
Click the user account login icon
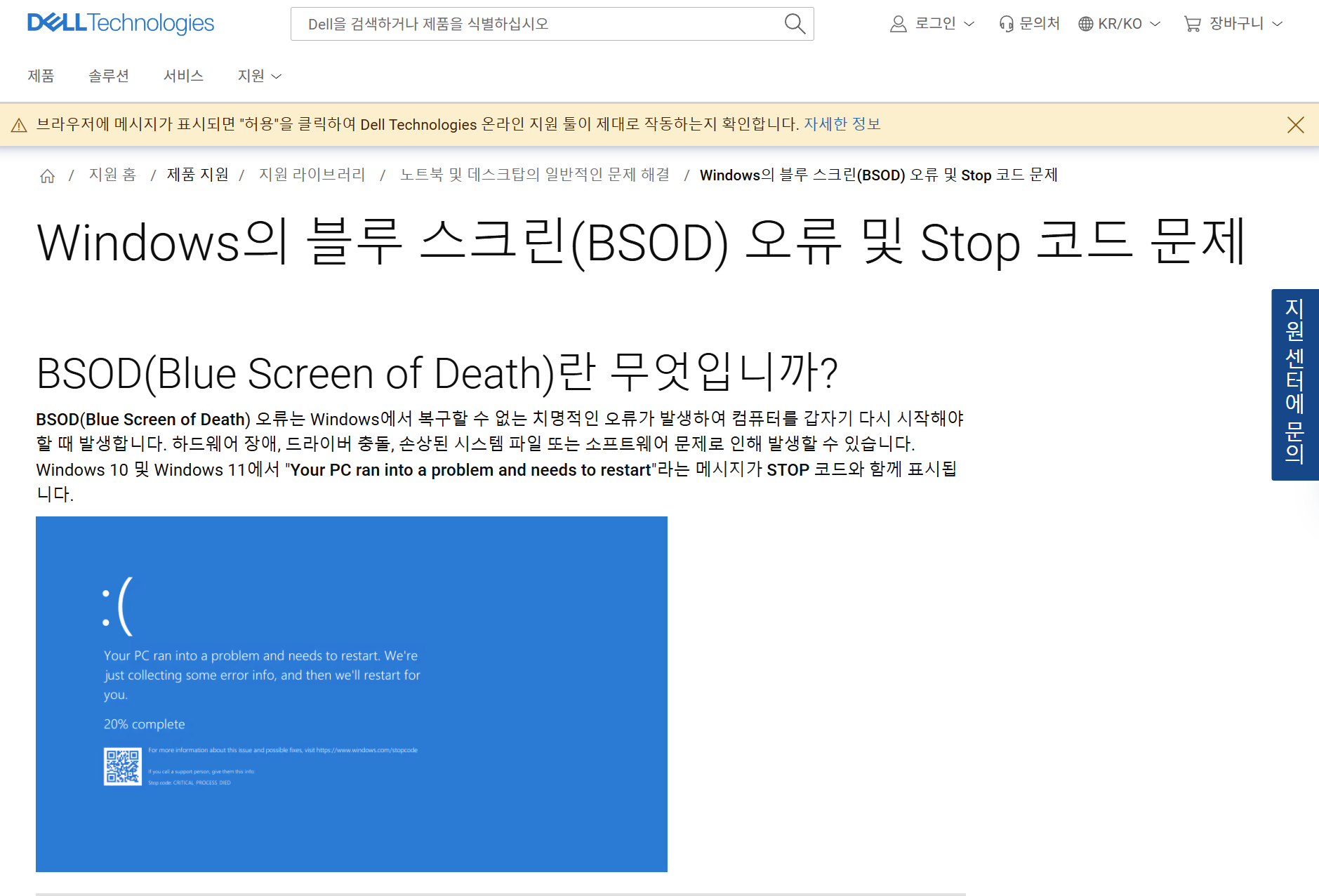coord(898,24)
